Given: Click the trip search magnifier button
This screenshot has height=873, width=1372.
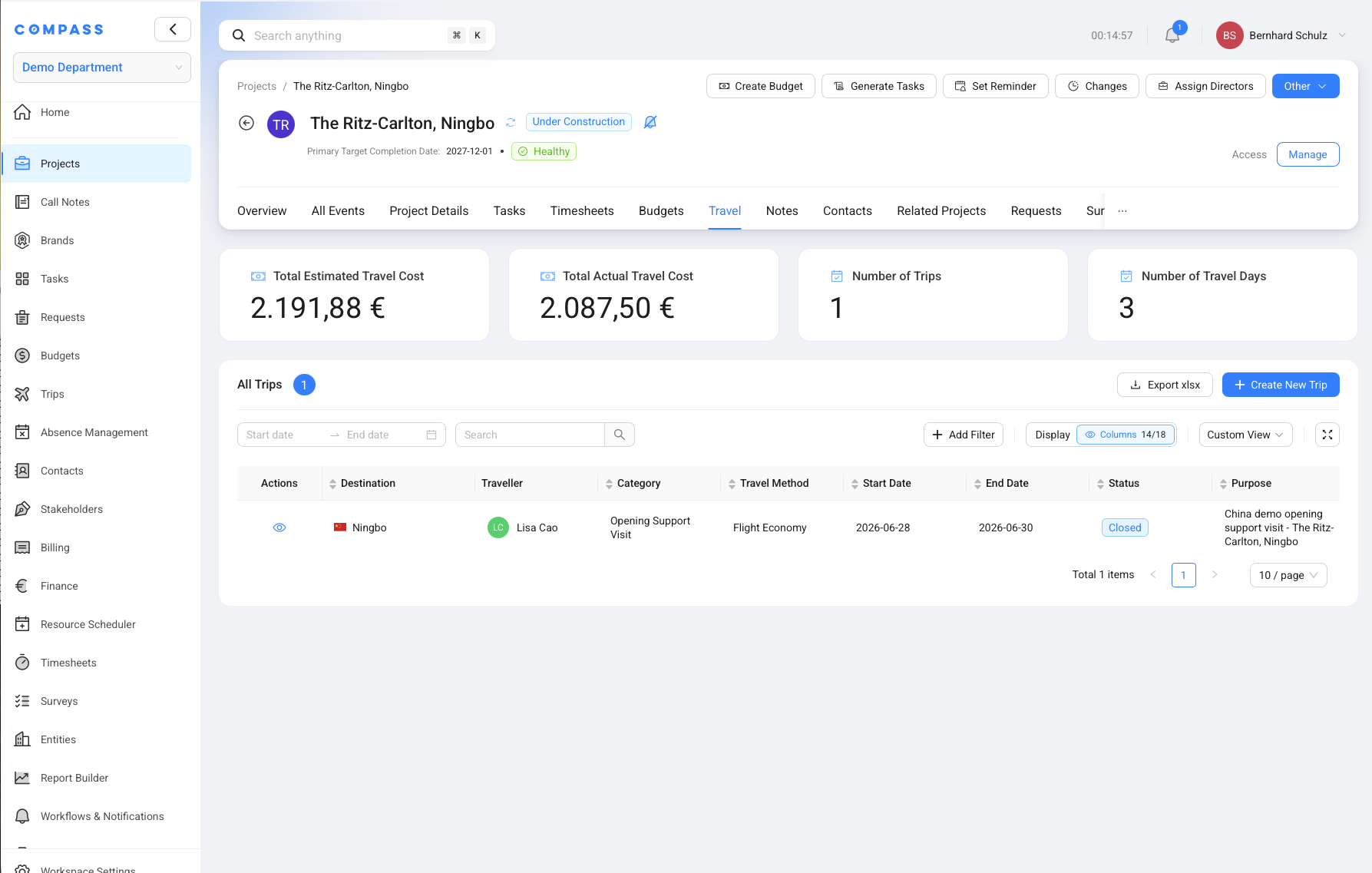Looking at the screenshot, I should tap(620, 435).
